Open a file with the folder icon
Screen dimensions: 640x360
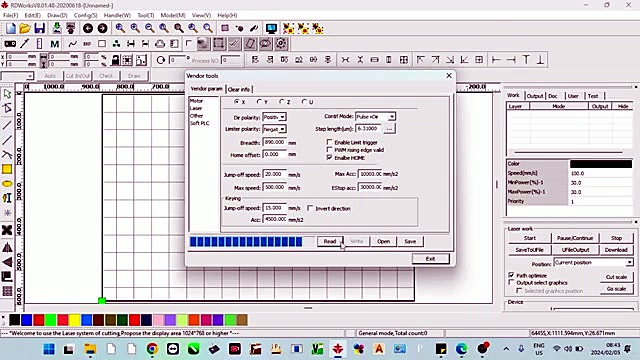[x=25, y=28]
